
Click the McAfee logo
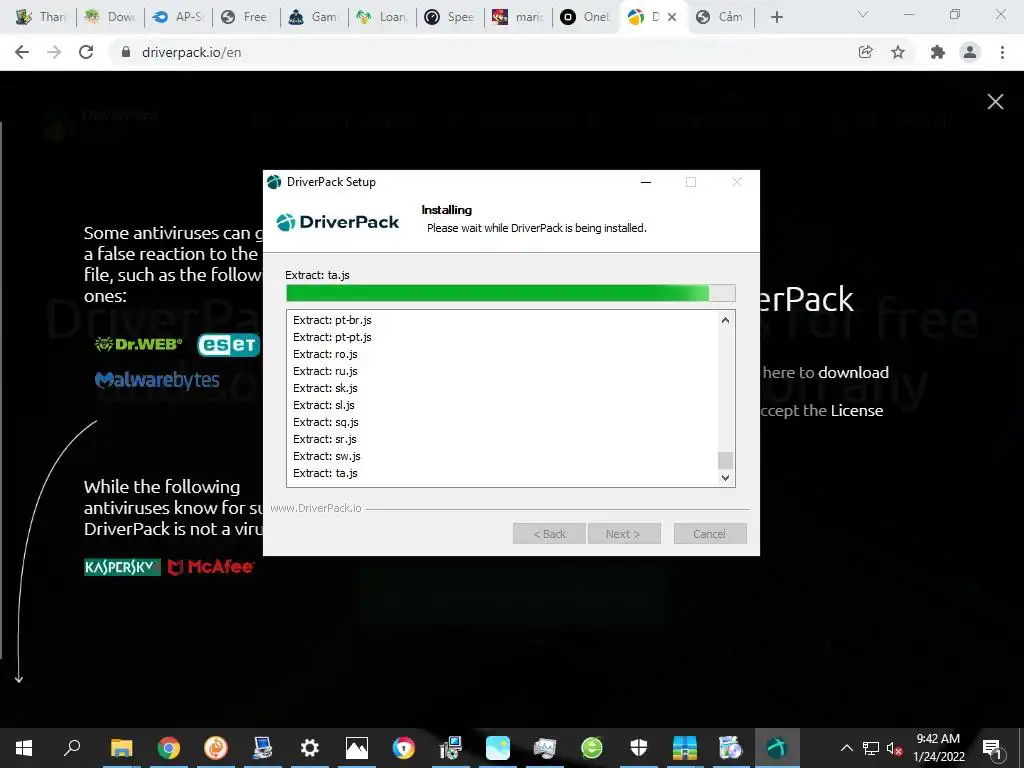tap(210, 567)
